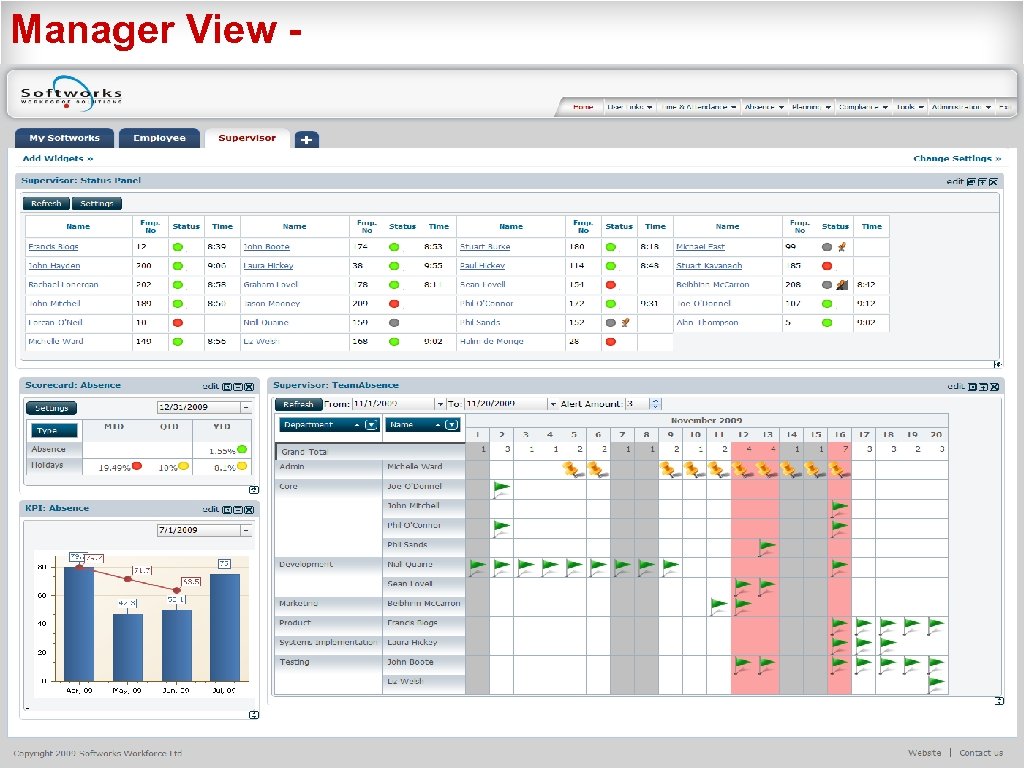1024x768 pixels.
Task: Open the From date dropdown in Team Absence
Action: (440, 404)
